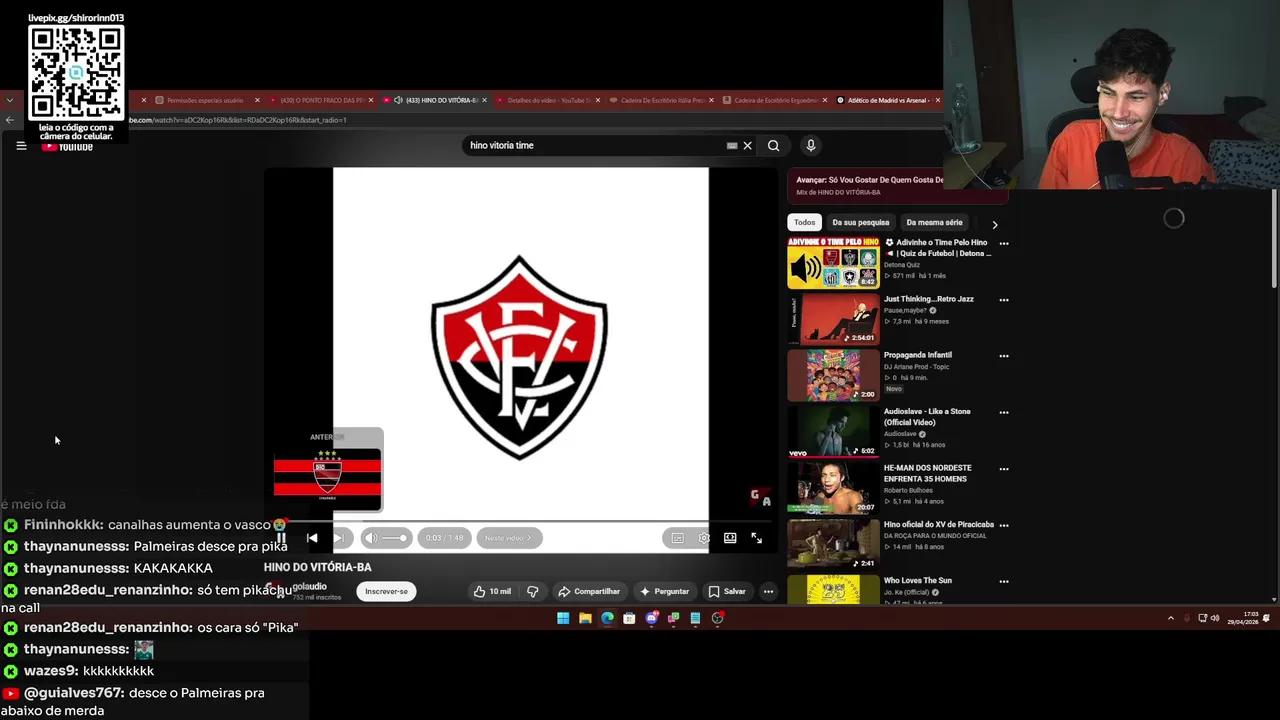Open the YouTube hamburger guide menu
The image size is (1280, 720).
click(x=21, y=146)
